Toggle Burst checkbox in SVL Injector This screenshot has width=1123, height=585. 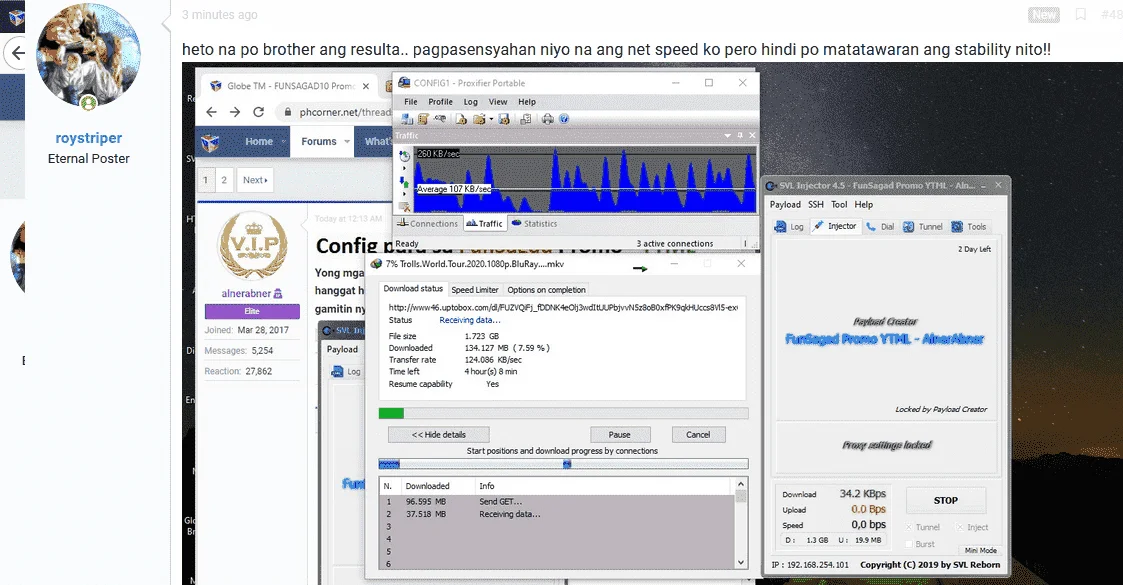[909, 544]
